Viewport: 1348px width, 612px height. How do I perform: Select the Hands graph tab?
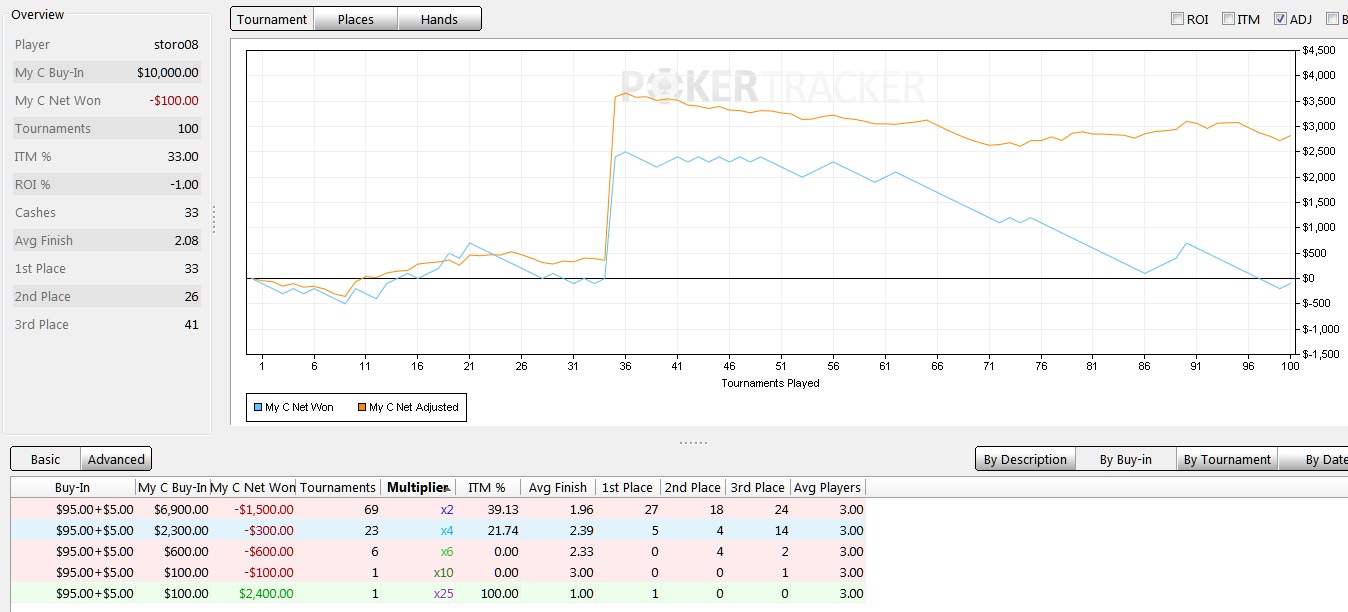439,19
